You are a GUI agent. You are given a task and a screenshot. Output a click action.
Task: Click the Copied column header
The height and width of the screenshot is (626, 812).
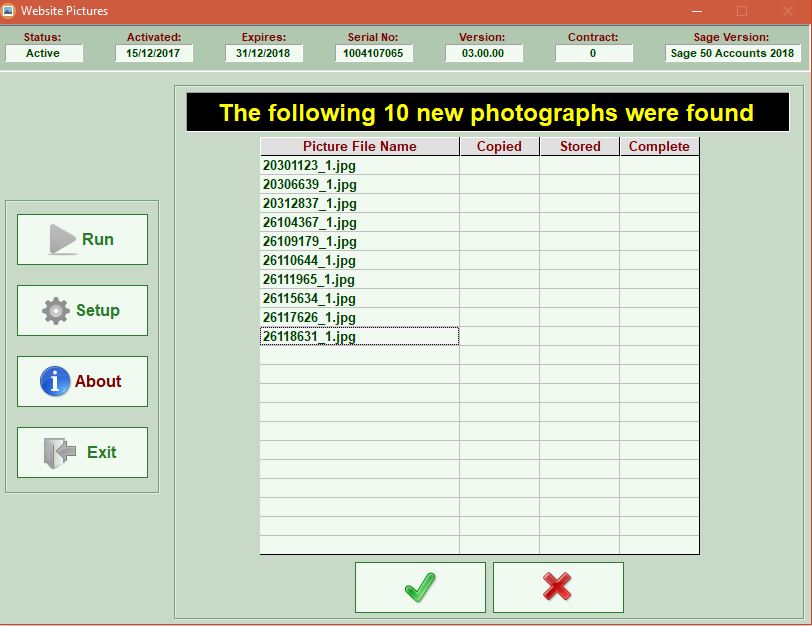[499, 147]
